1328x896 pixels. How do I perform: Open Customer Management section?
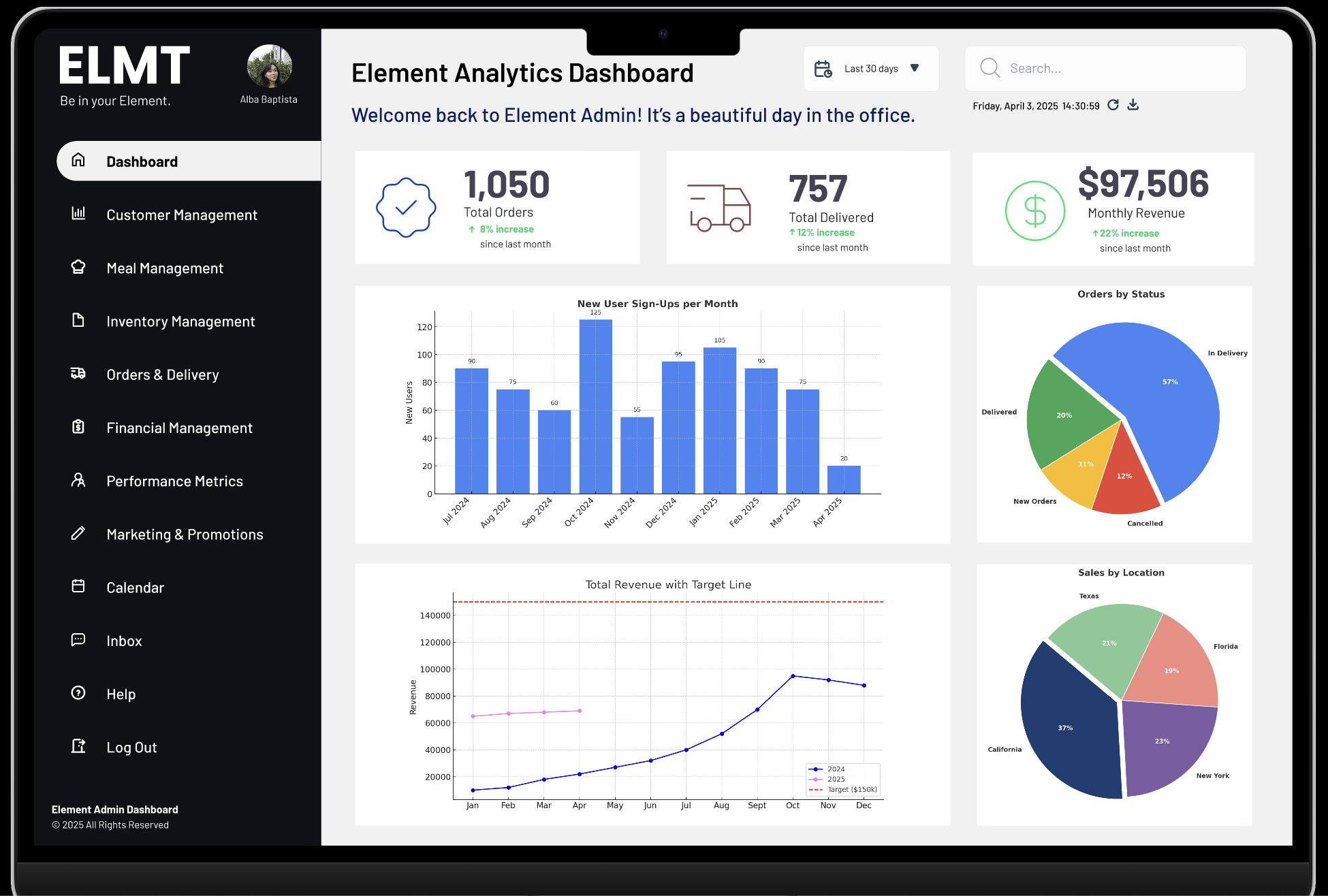coord(181,215)
